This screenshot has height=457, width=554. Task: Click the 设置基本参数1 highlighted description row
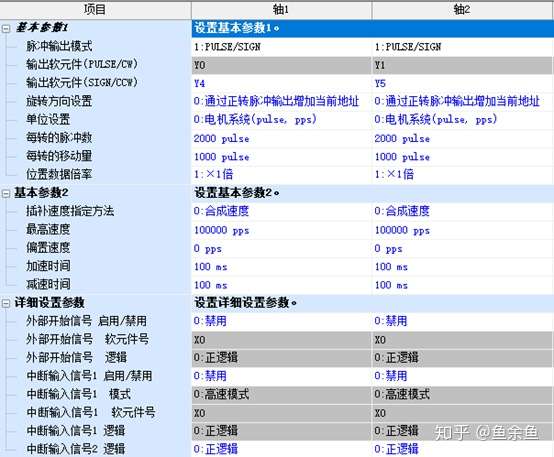click(372, 28)
